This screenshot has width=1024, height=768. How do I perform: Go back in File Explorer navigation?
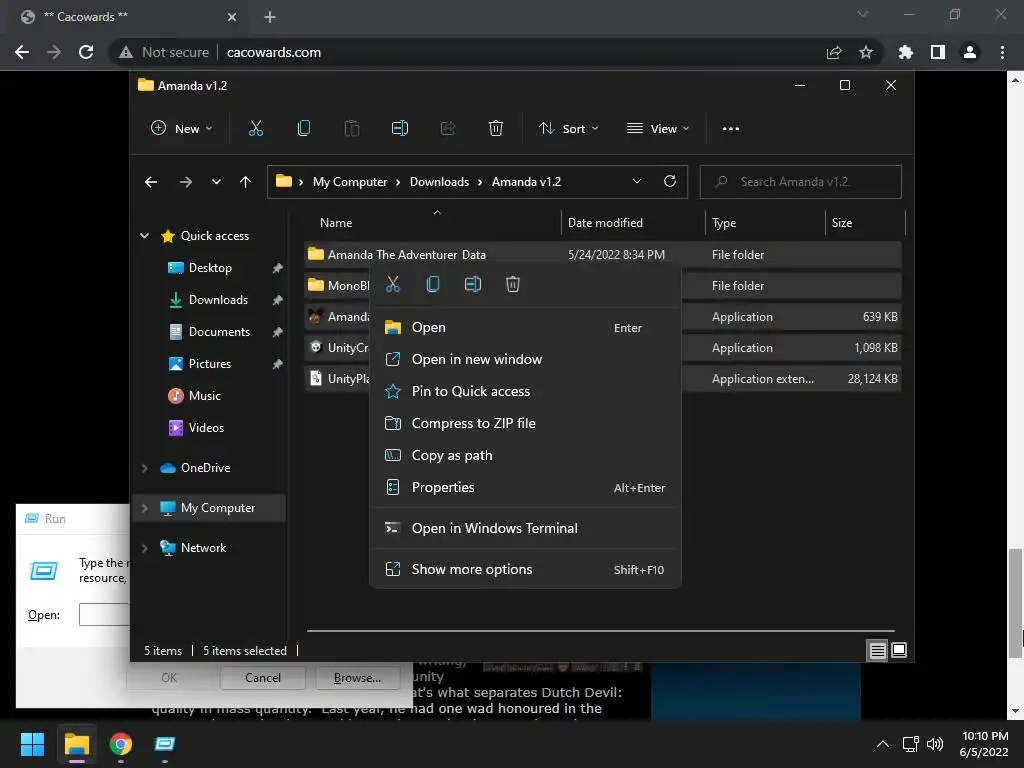click(151, 182)
